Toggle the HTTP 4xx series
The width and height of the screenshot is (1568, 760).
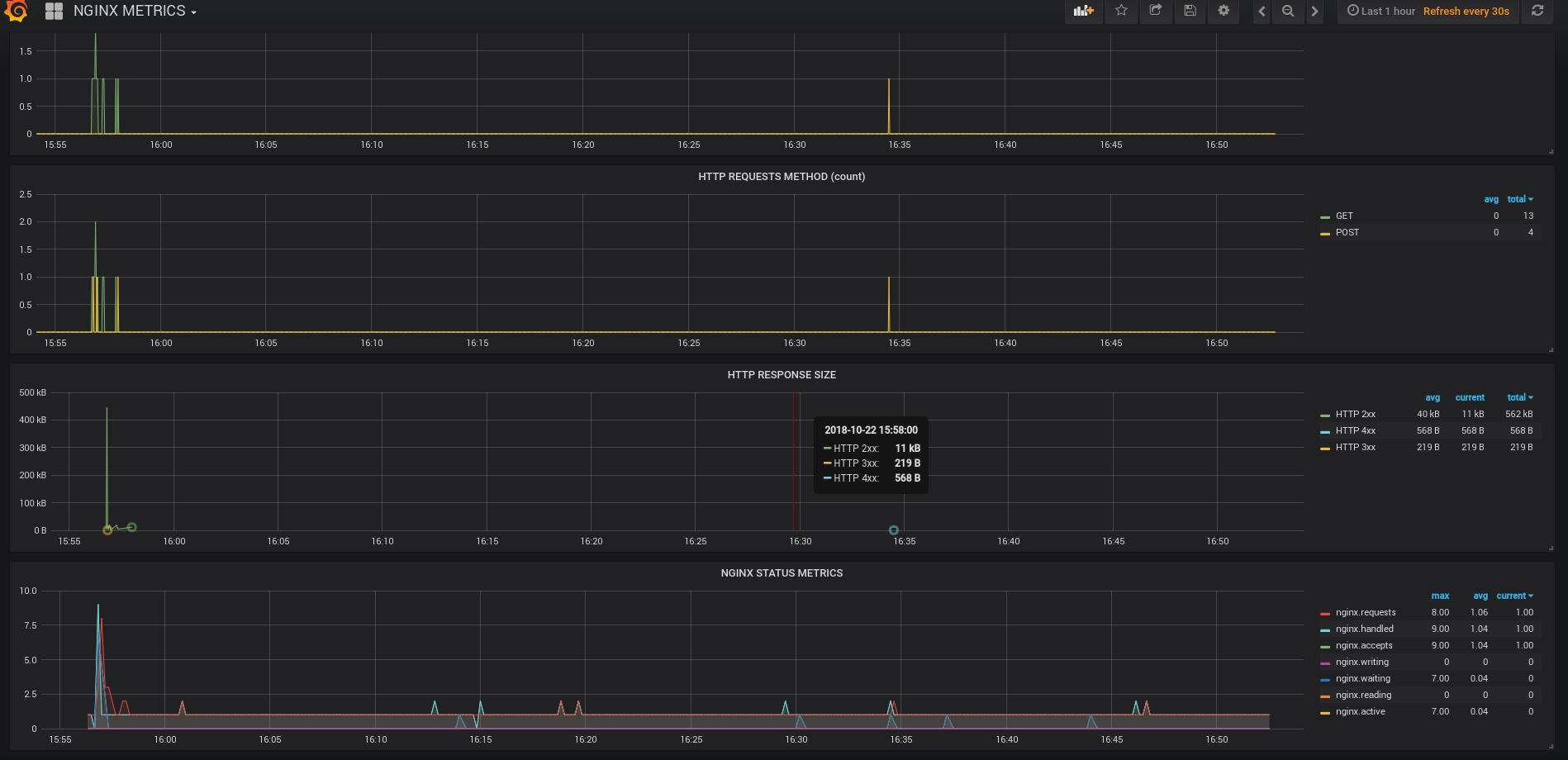[x=1356, y=430]
